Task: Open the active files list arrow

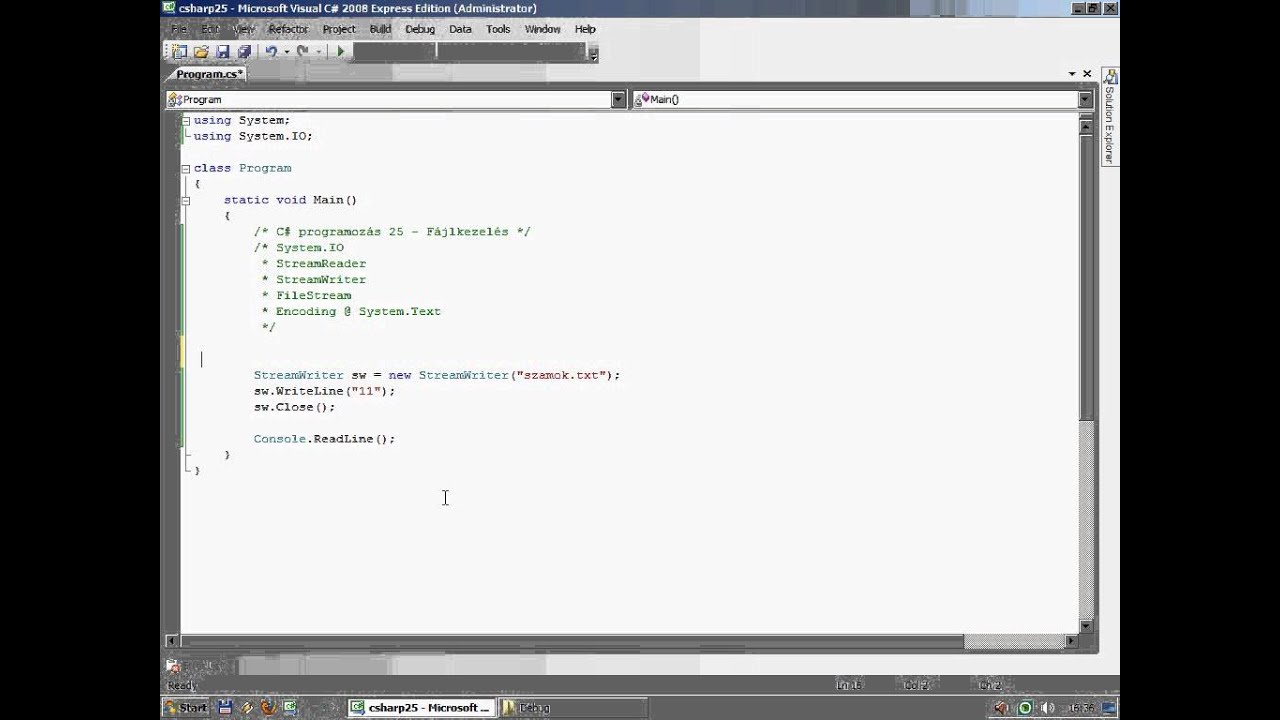Action: pyautogui.click(x=1072, y=74)
